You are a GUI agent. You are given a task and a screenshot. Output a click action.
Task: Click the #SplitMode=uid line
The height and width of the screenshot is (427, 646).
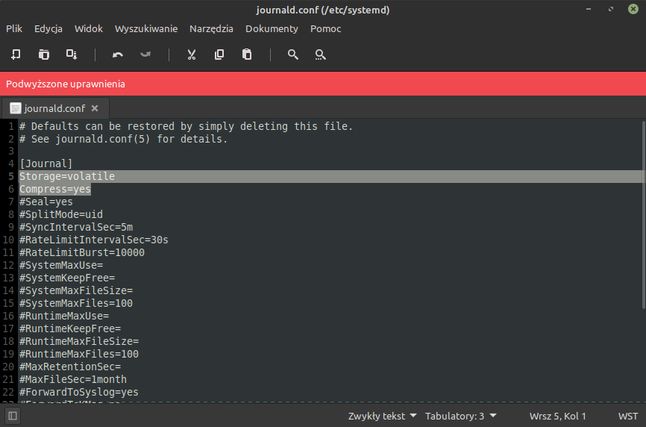point(61,215)
